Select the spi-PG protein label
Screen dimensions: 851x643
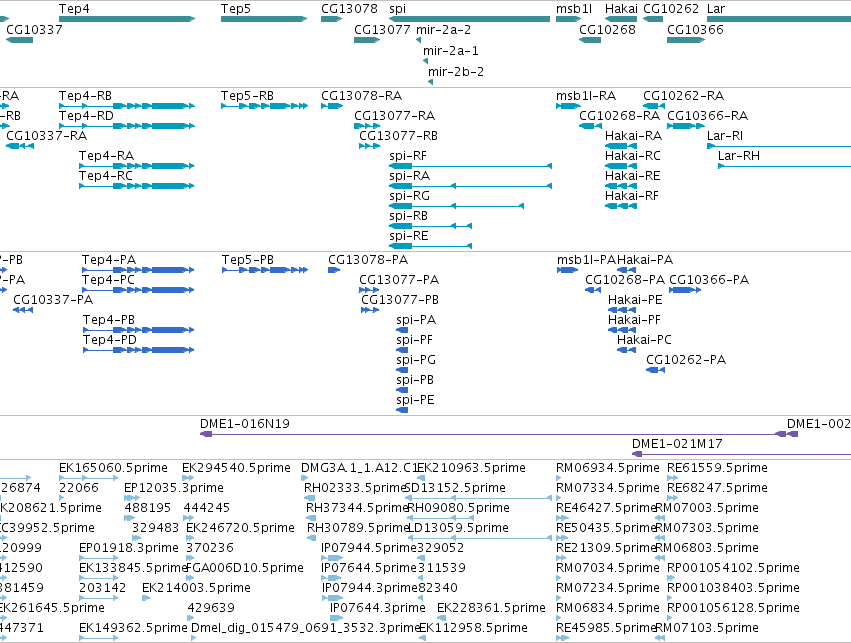[416, 361]
